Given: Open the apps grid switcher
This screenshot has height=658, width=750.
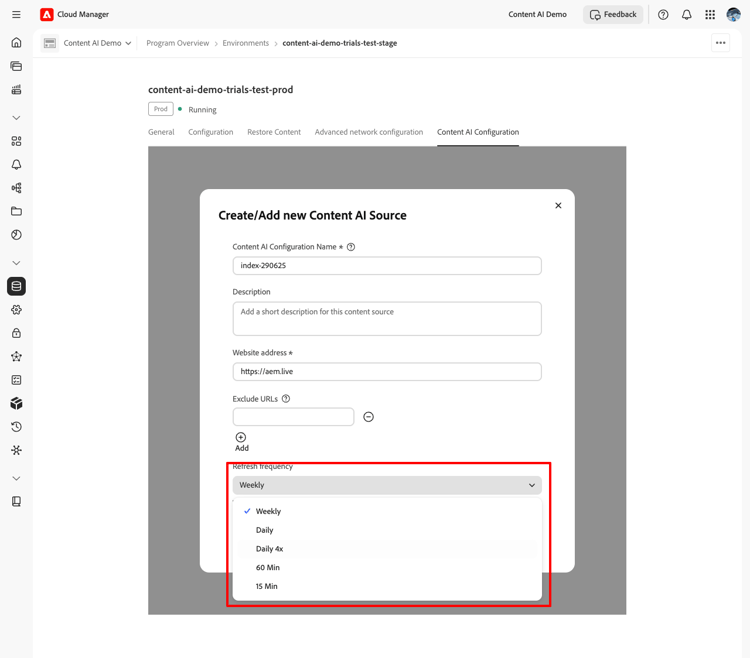Looking at the screenshot, I should click(710, 14).
